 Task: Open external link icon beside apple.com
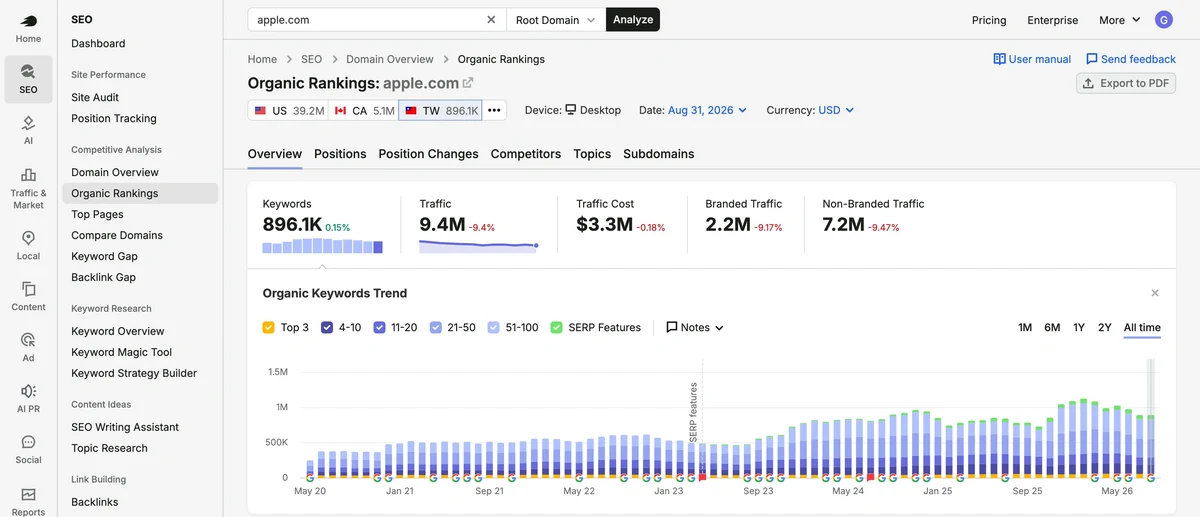[468, 83]
